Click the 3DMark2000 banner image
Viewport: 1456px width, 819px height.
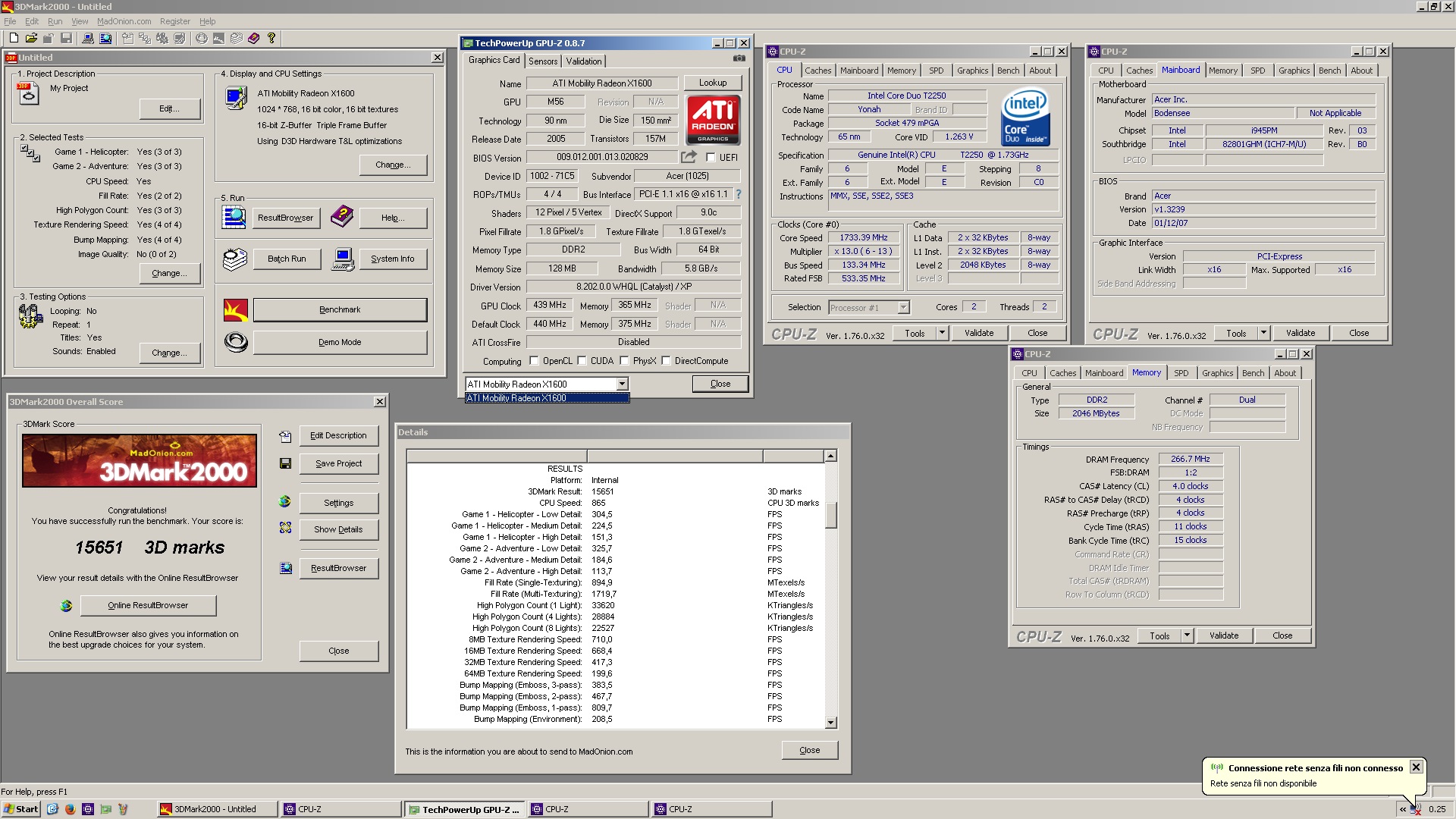tap(140, 460)
